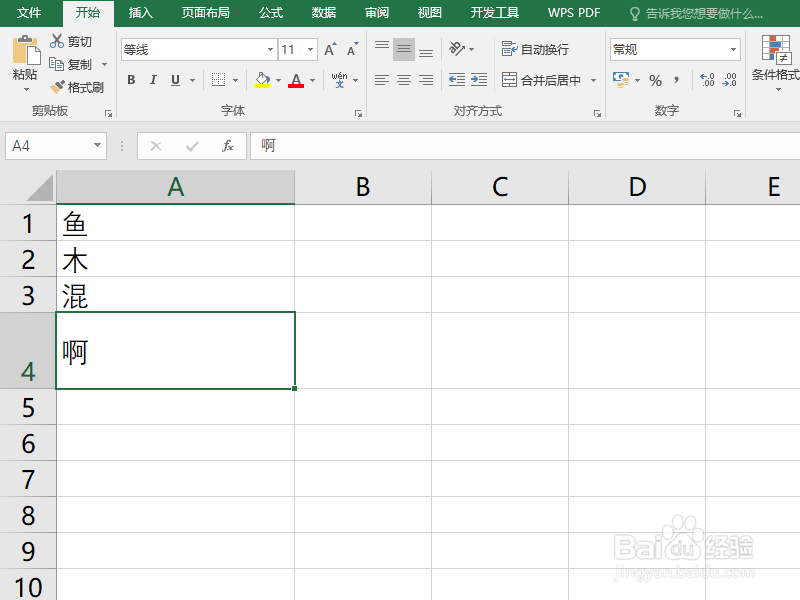Open 开发工具 Developer tab

[x=494, y=13]
